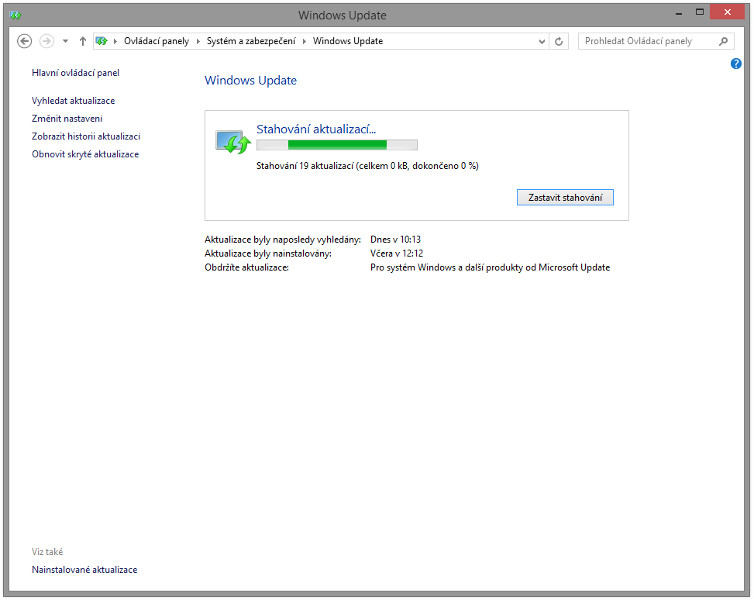Expand chevron after Ovládací panely
This screenshot has width=754, height=600.
click(x=198, y=41)
